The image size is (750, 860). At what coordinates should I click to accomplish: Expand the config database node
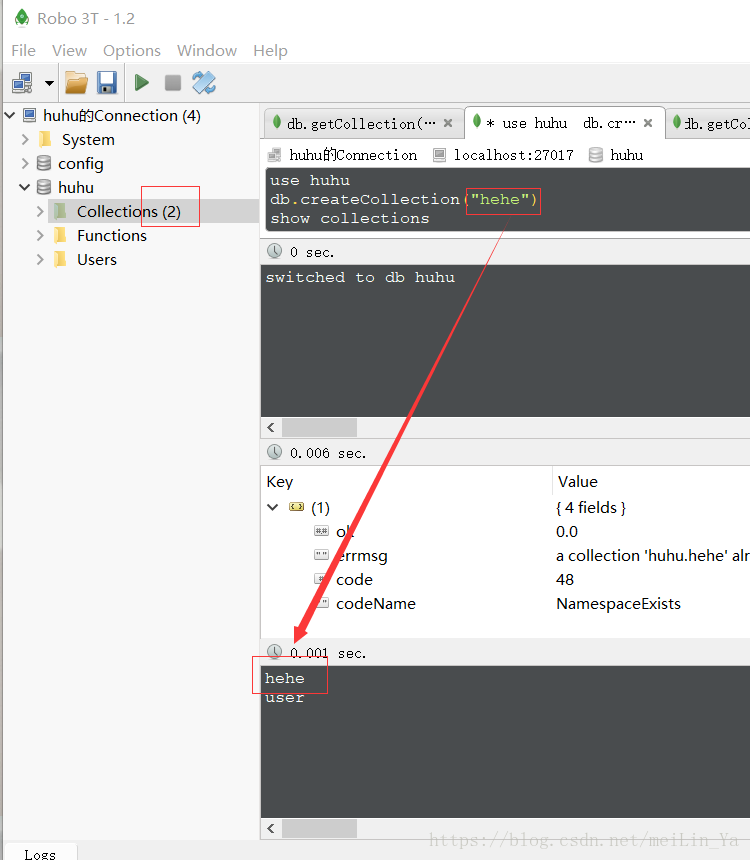tap(25, 163)
